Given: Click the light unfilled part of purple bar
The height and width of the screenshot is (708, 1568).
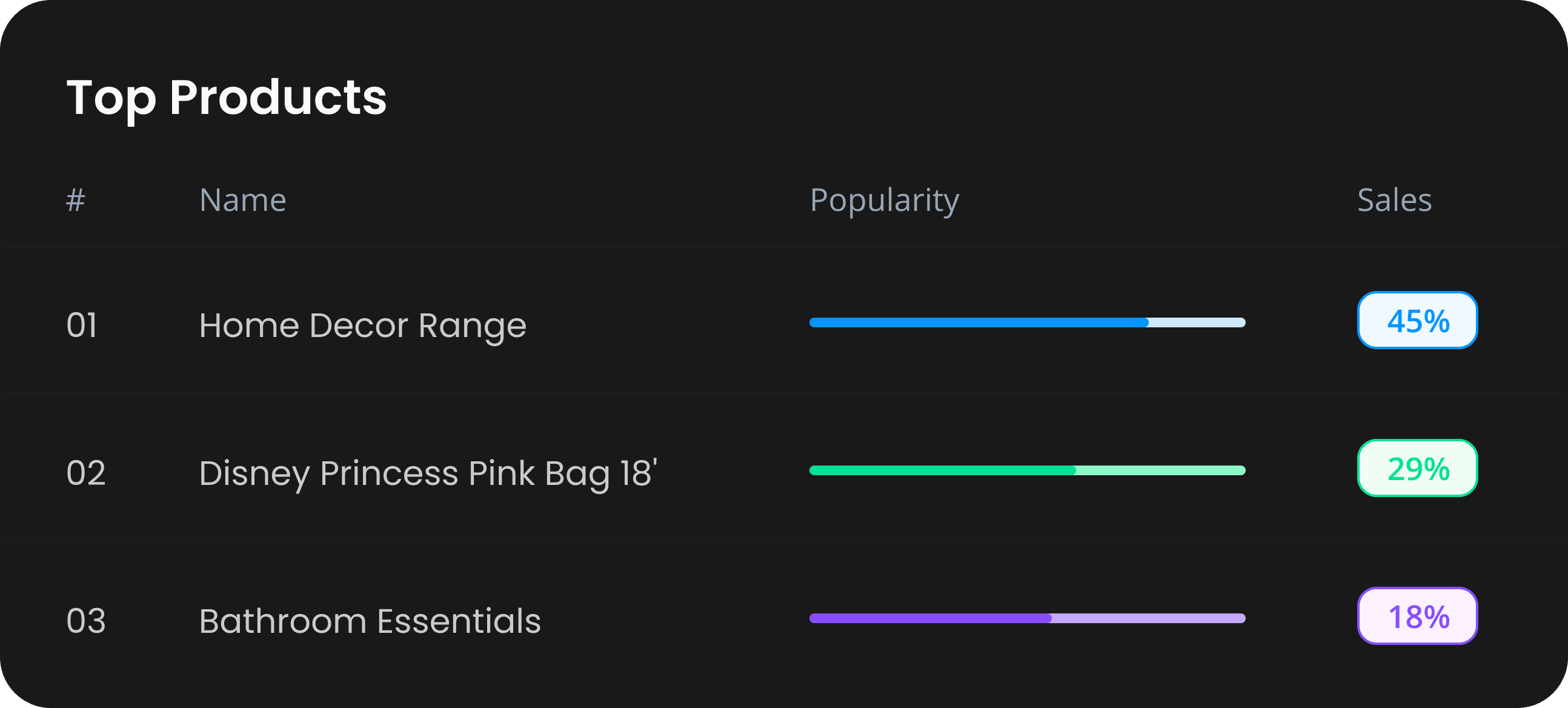Looking at the screenshot, I should (x=1148, y=618).
